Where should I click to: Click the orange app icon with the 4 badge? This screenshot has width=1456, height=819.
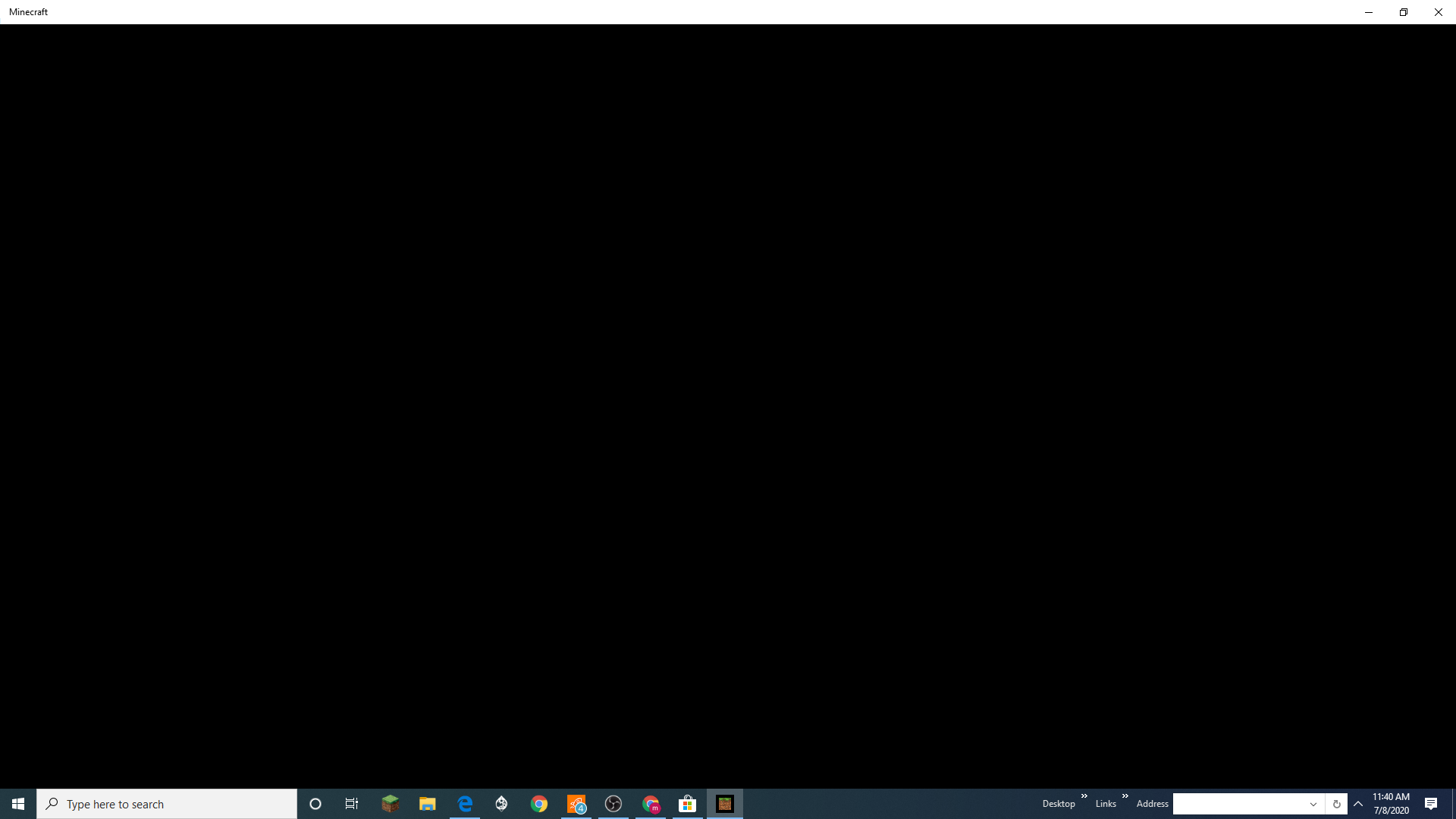(x=576, y=804)
